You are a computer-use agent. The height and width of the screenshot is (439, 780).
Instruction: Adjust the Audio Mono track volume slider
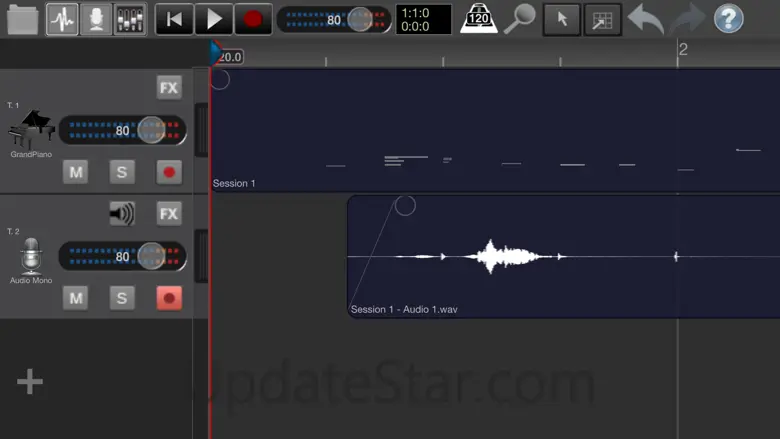[x=122, y=256]
